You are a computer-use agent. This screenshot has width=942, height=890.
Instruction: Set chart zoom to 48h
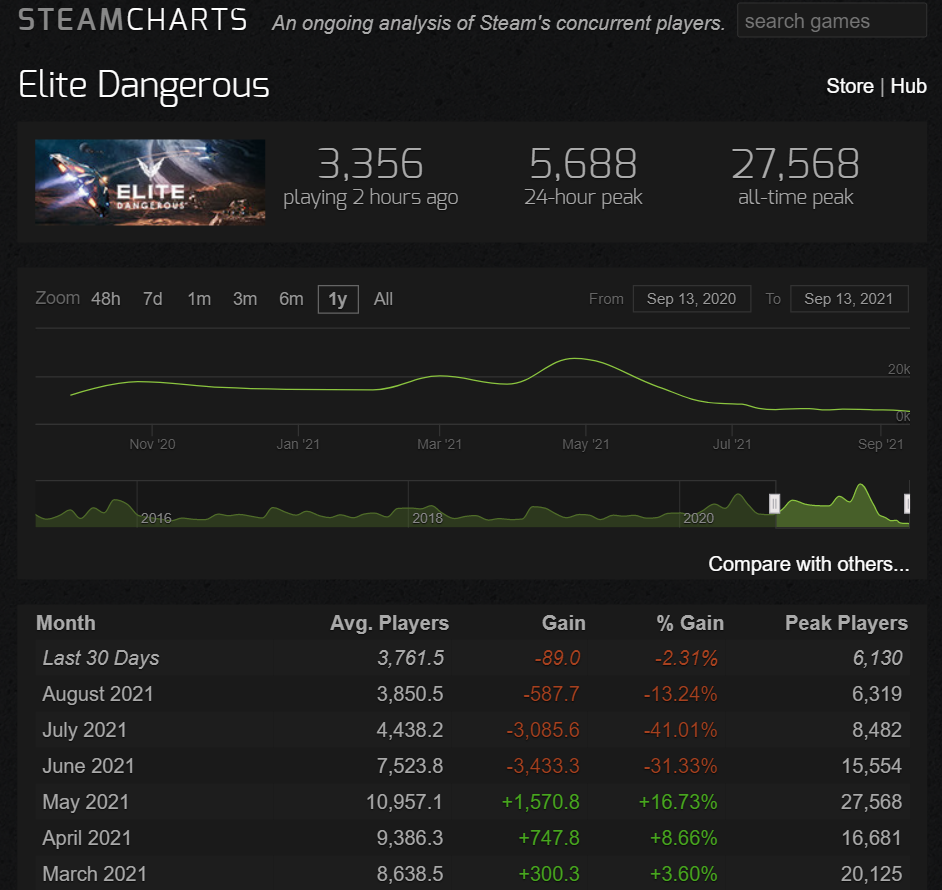tap(106, 299)
